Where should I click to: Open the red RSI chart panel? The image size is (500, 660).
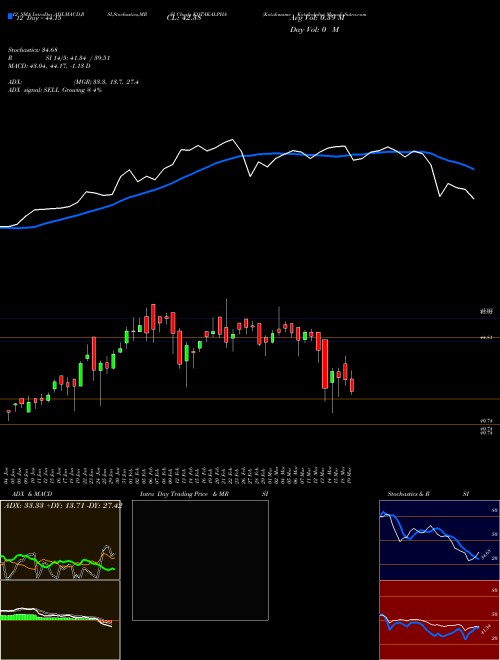point(439,620)
